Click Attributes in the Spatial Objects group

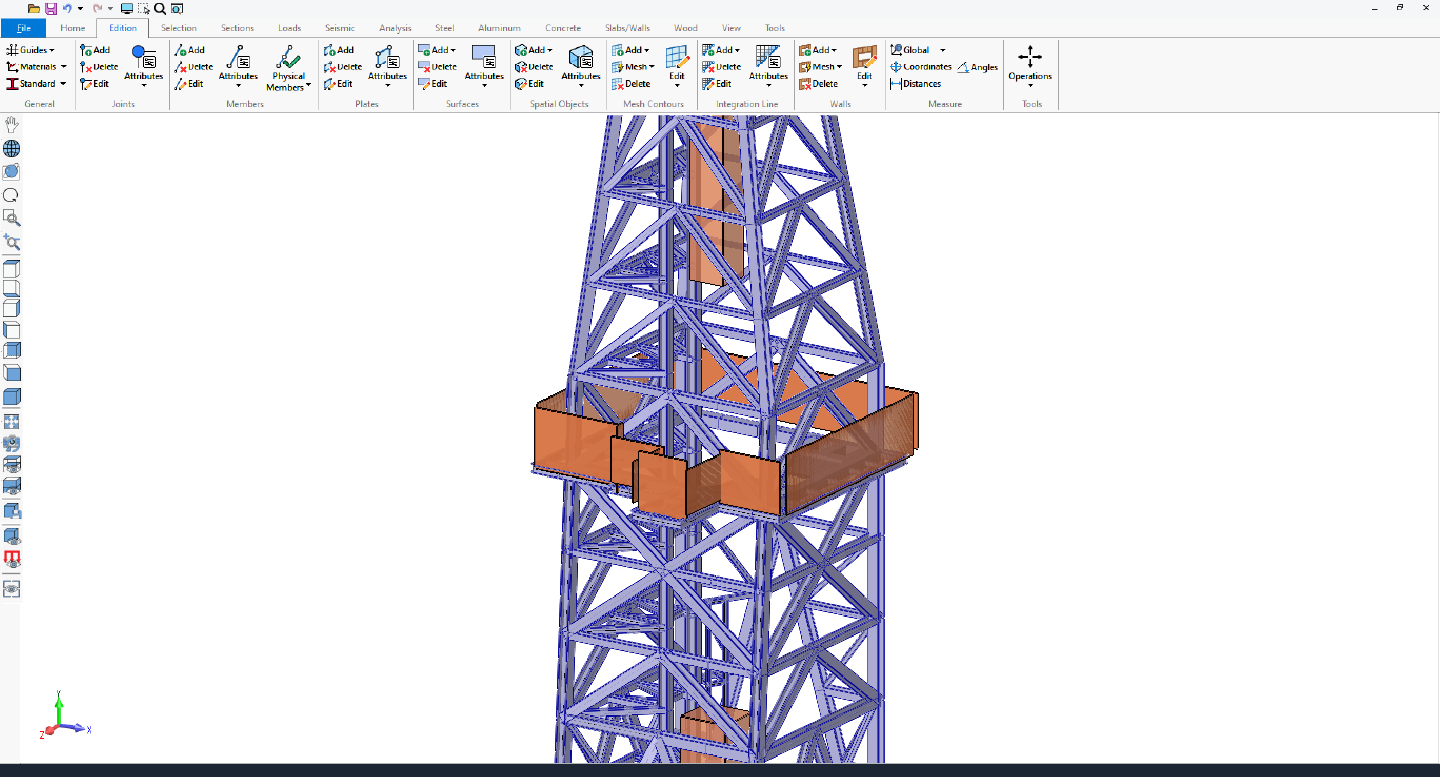pyautogui.click(x=580, y=72)
